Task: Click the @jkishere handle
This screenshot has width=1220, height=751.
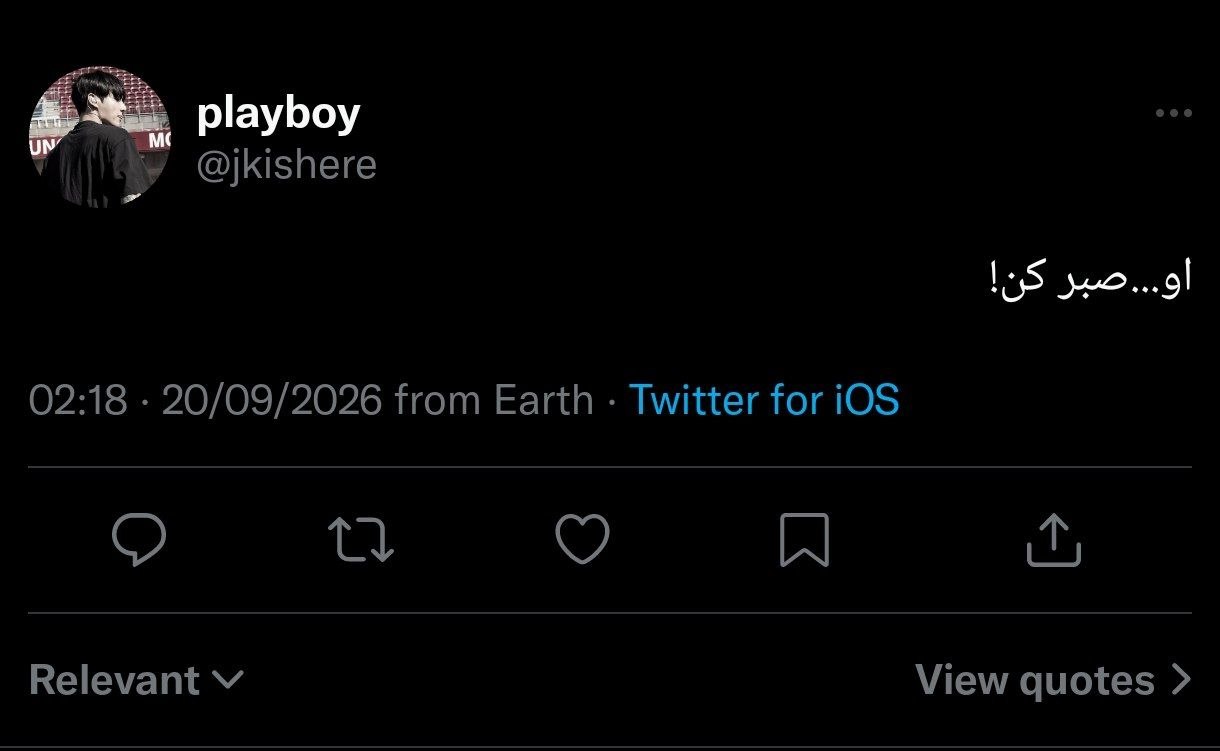Action: pos(287,164)
